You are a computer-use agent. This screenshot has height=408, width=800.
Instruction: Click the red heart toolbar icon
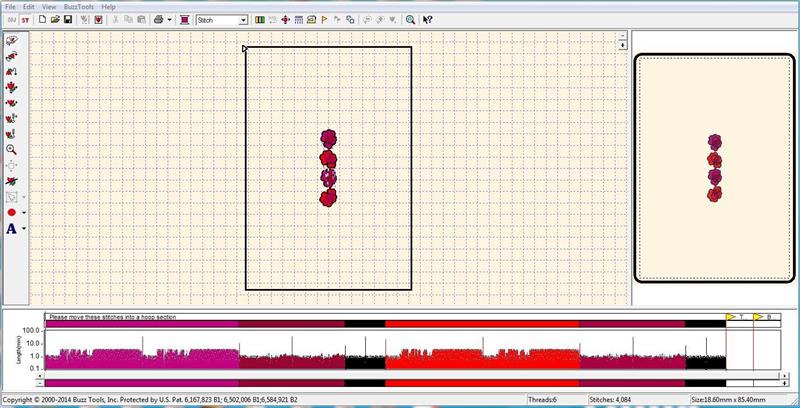click(98, 20)
